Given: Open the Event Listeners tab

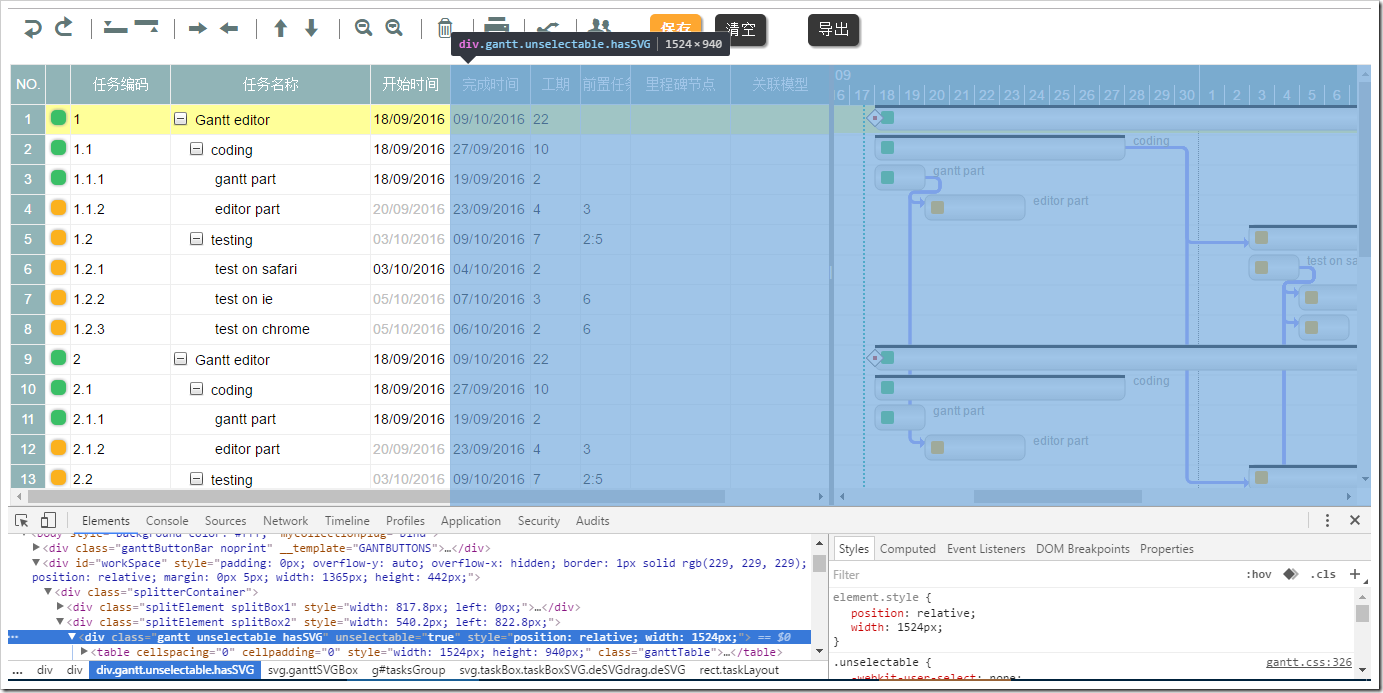Looking at the screenshot, I should click(x=986, y=549).
